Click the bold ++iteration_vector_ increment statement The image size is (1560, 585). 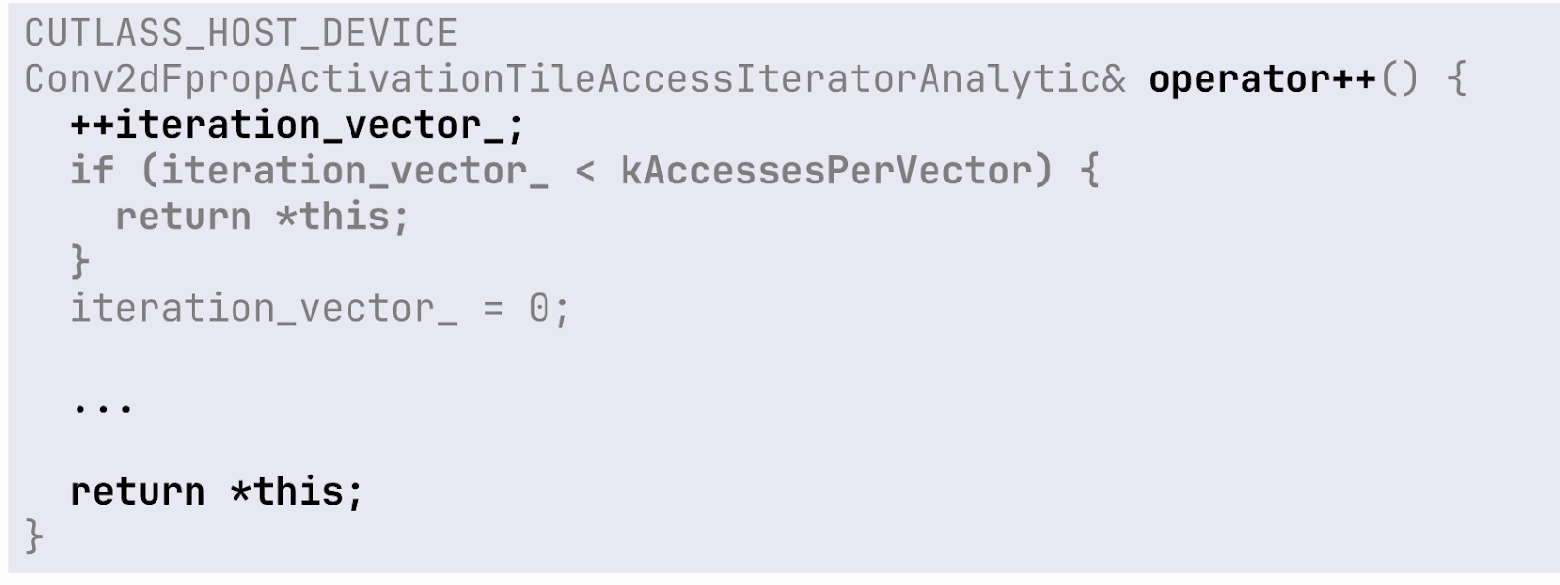297,126
